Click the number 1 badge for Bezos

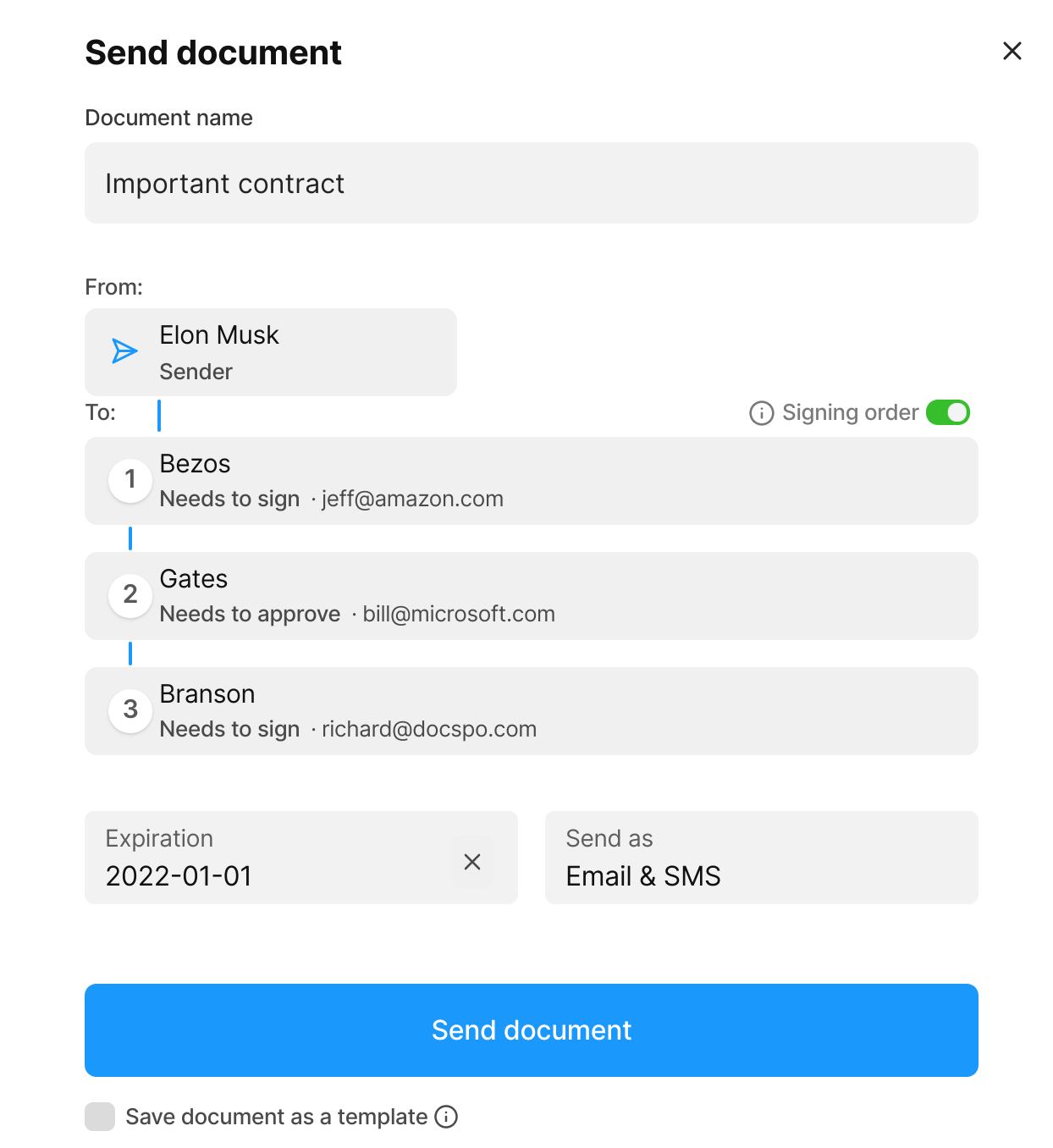130,480
